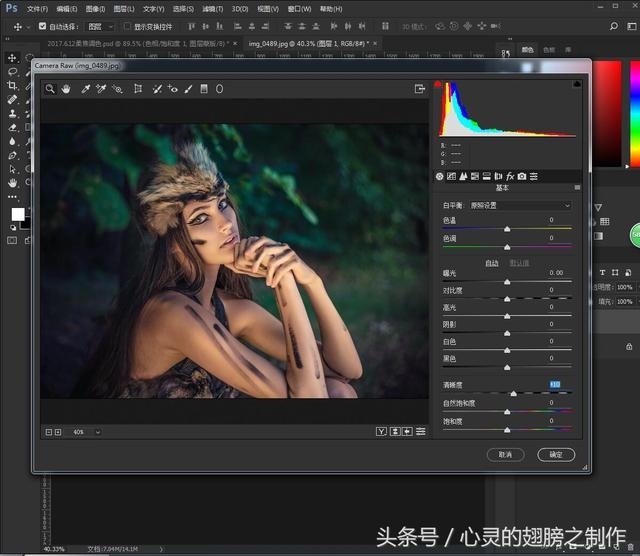640x556 pixels.
Task: Select Photoshop Move tool in toolbox
Action: click(x=12, y=58)
